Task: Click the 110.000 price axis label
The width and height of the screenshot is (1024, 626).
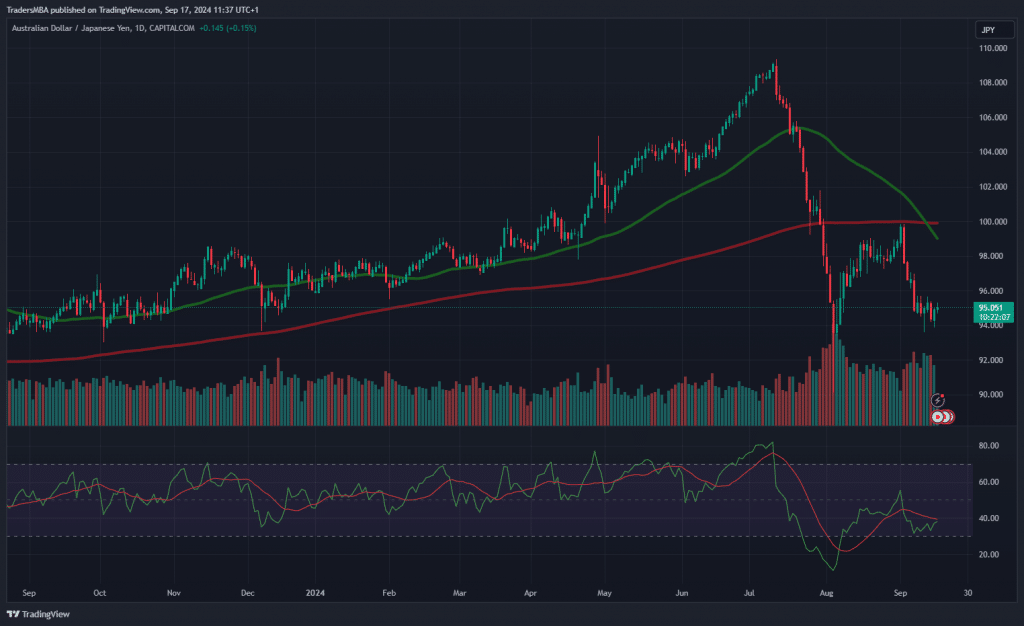Action: [992, 48]
